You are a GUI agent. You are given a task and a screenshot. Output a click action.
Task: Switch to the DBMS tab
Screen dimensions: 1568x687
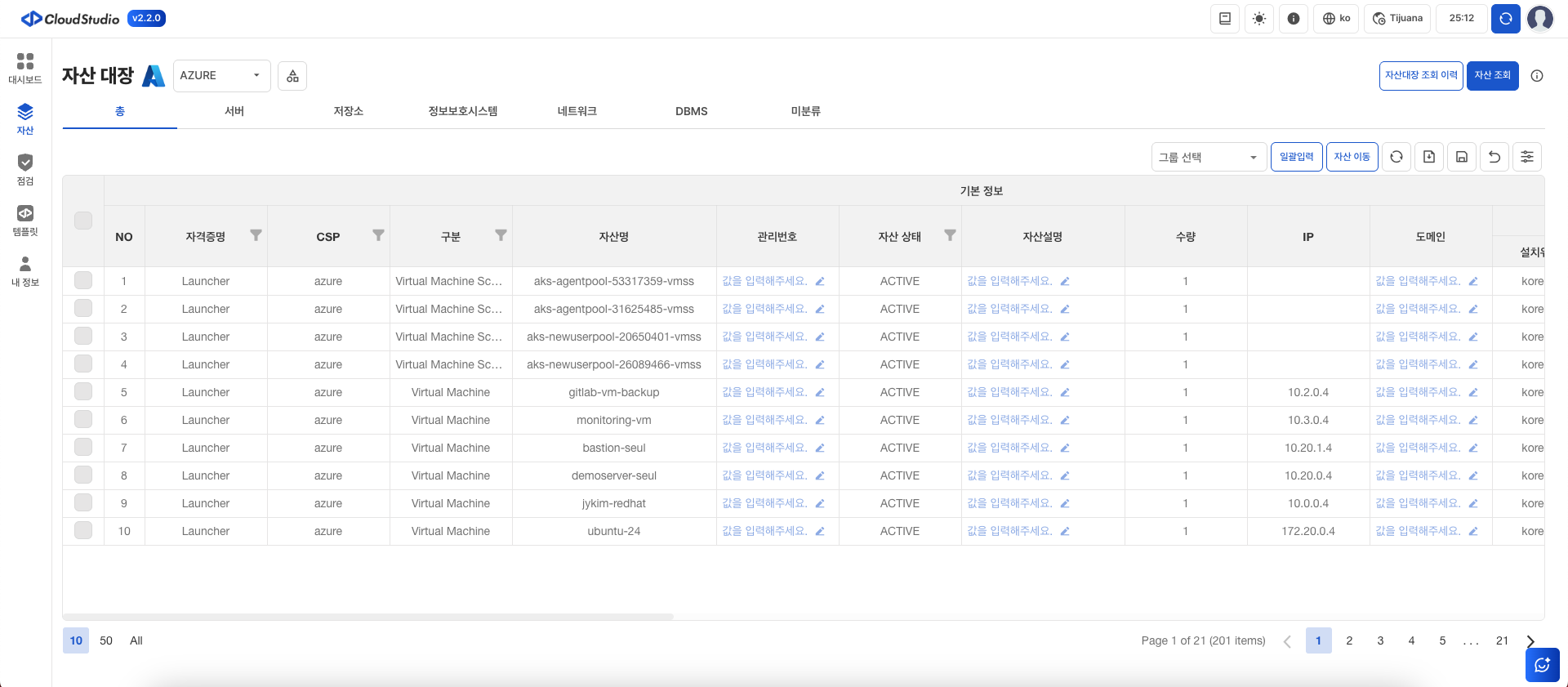[x=691, y=111]
